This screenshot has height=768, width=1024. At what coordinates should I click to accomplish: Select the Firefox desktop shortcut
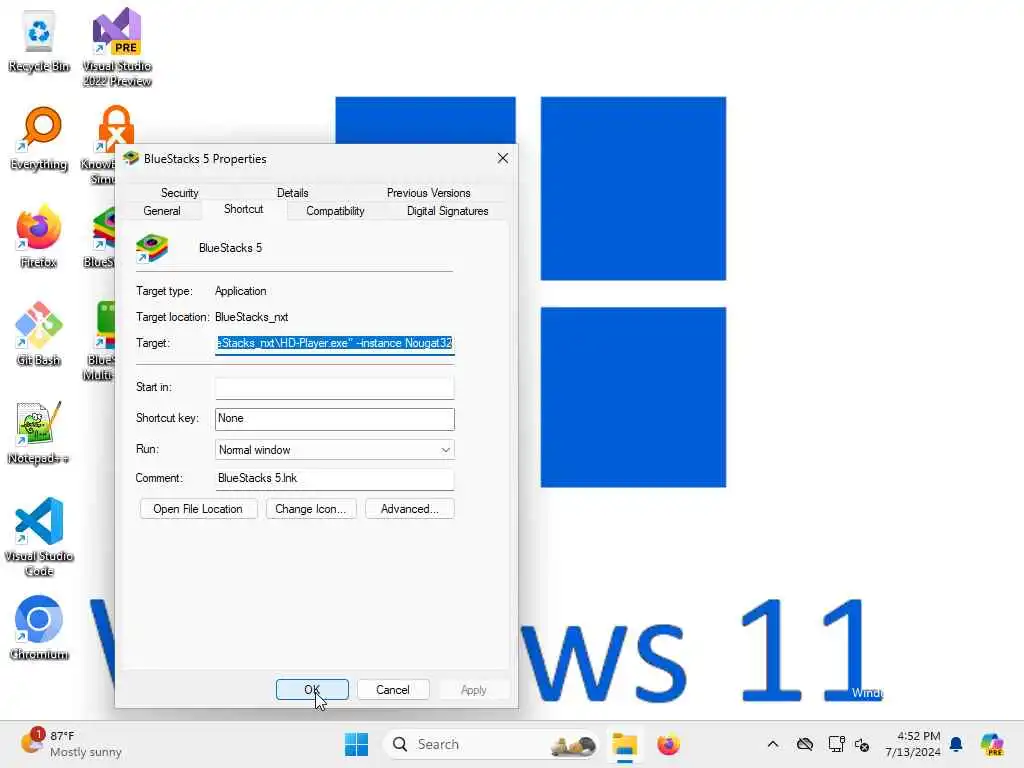click(x=39, y=237)
